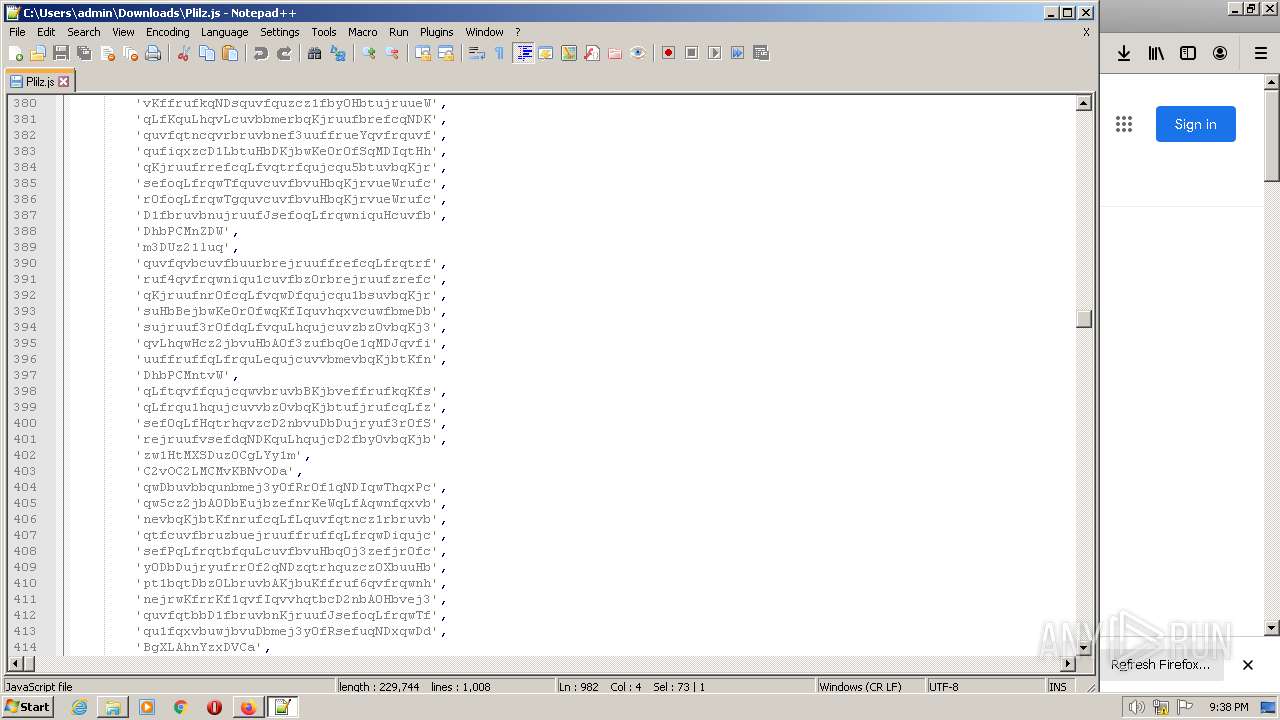
Task: Start macro recording with red dot
Action: point(669,53)
